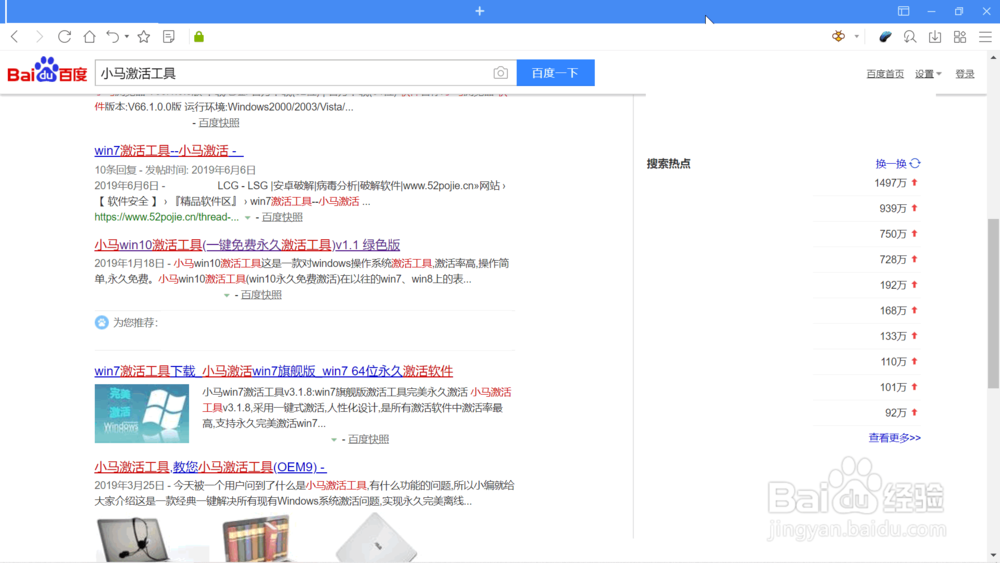The image size is (1000, 563).
Task: Go back with the browser back arrow
Action: 14,37
